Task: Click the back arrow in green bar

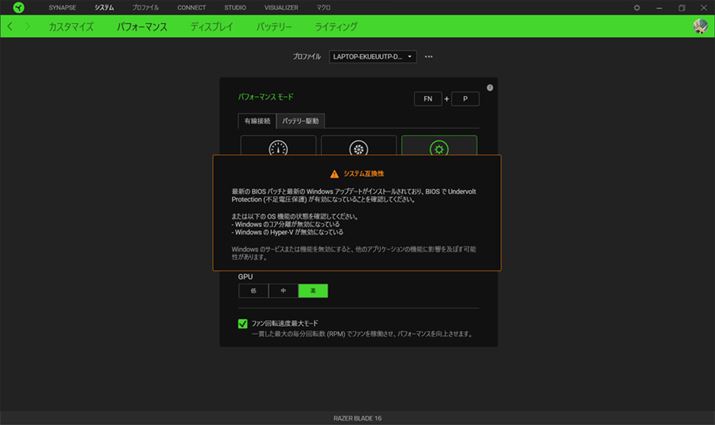Action: (10, 26)
